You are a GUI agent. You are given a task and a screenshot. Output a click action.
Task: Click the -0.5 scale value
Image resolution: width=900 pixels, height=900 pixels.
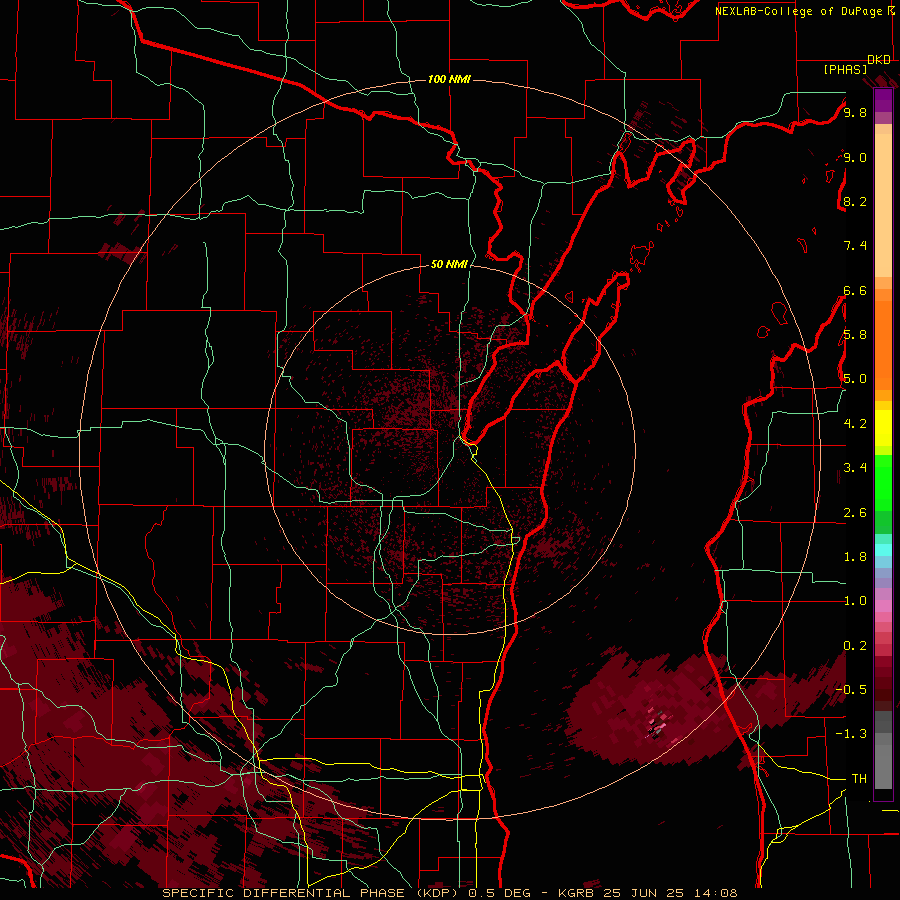(851, 690)
